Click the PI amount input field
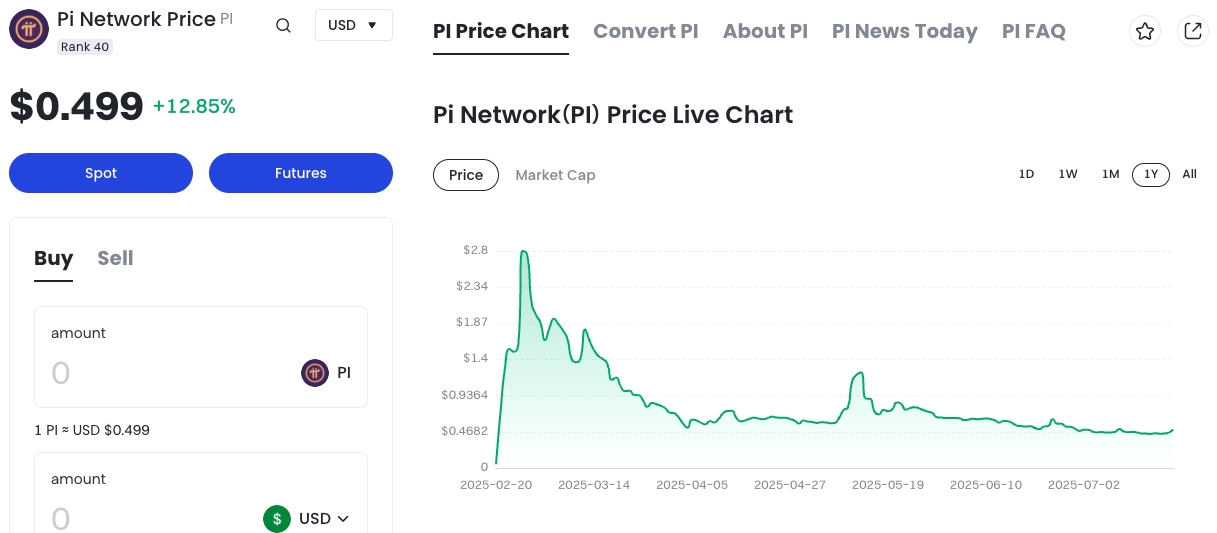 pos(160,373)
